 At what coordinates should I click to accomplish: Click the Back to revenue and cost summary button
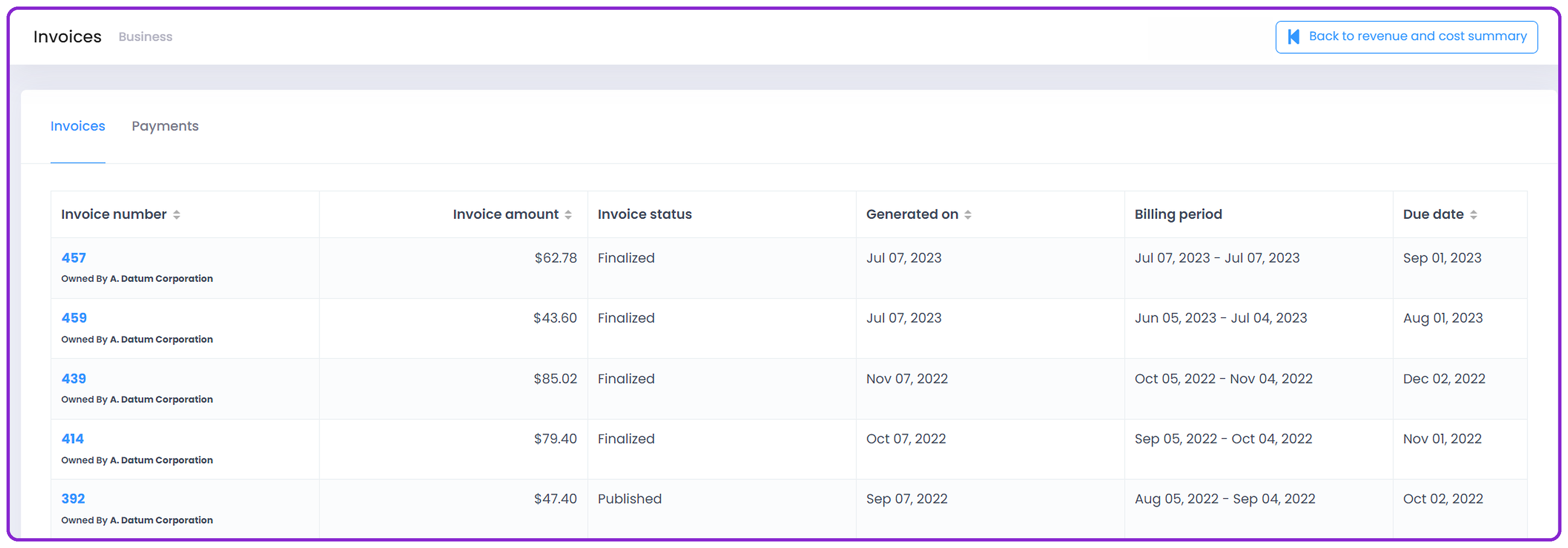coord(1406,37)
